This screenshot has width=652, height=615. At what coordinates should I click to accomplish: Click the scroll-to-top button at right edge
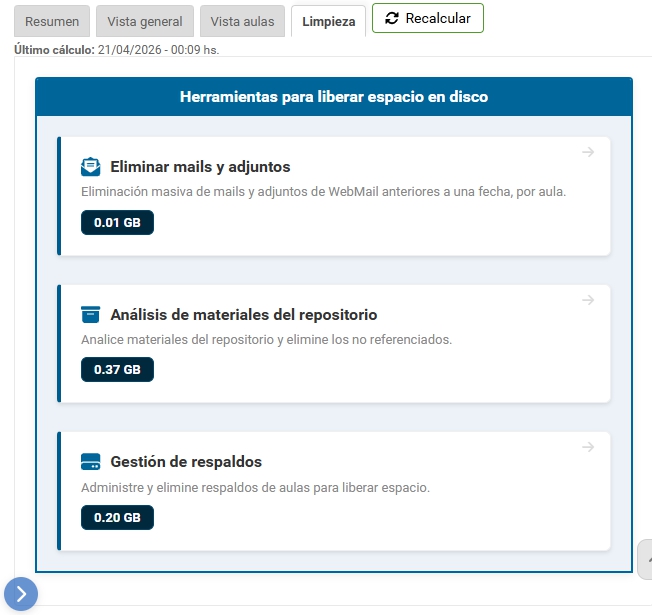click(x=645, y=559)
